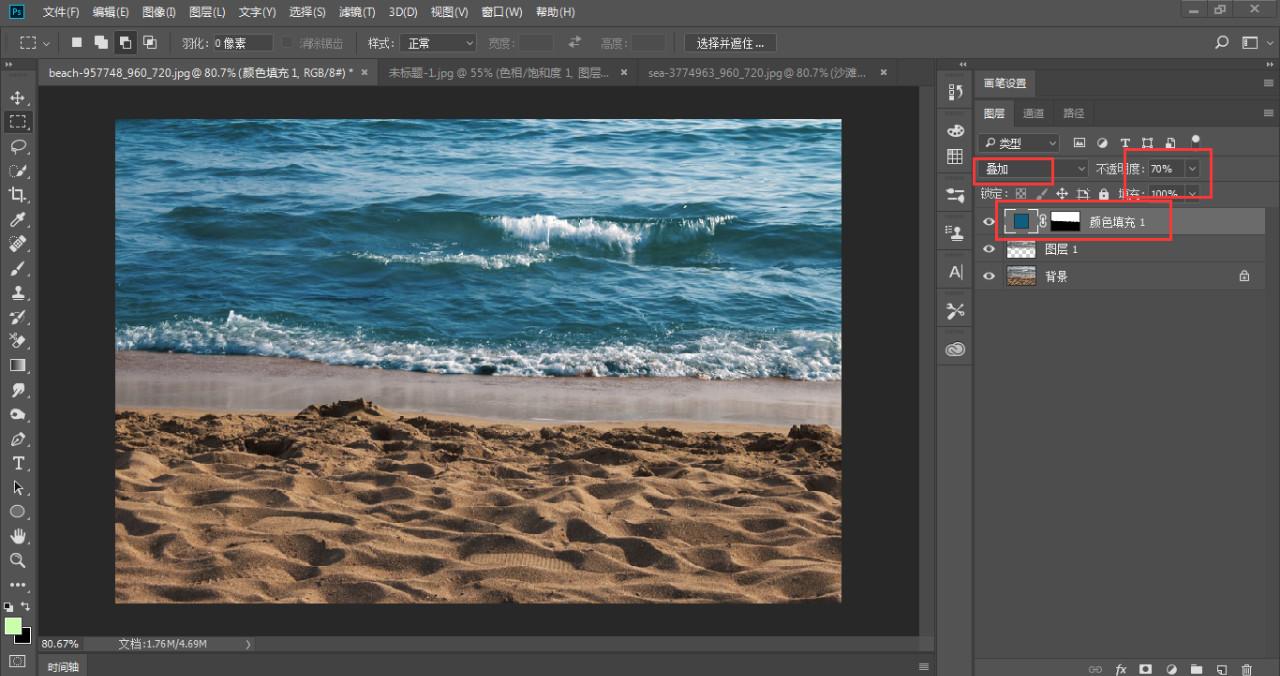Expand the 不透明度 opacity dropdown arrow
This screenshot has height=676, width=1280.
click(1191, 169)
